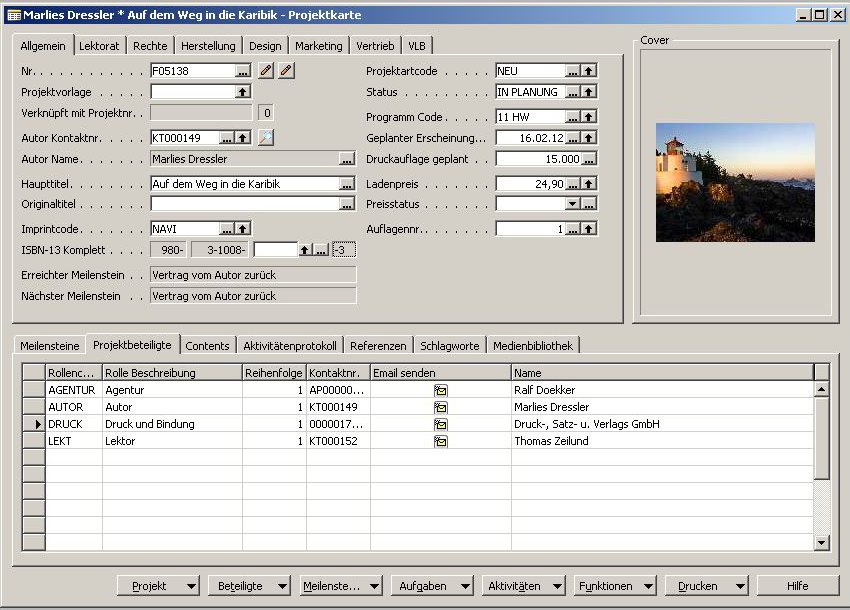Click the Hilfe button
The height and width of the screenshot is (610, 850).
[797, 586]
